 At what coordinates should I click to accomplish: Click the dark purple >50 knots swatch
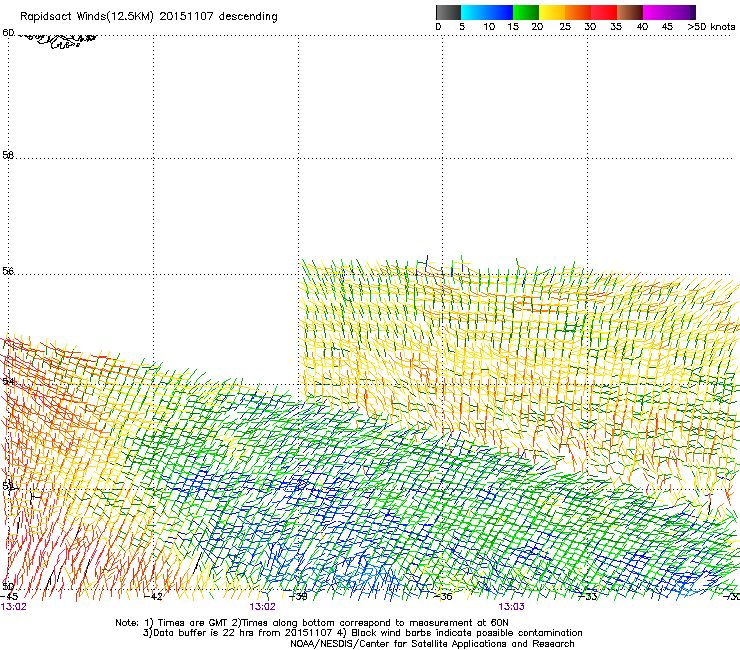[x=691, y=12]
